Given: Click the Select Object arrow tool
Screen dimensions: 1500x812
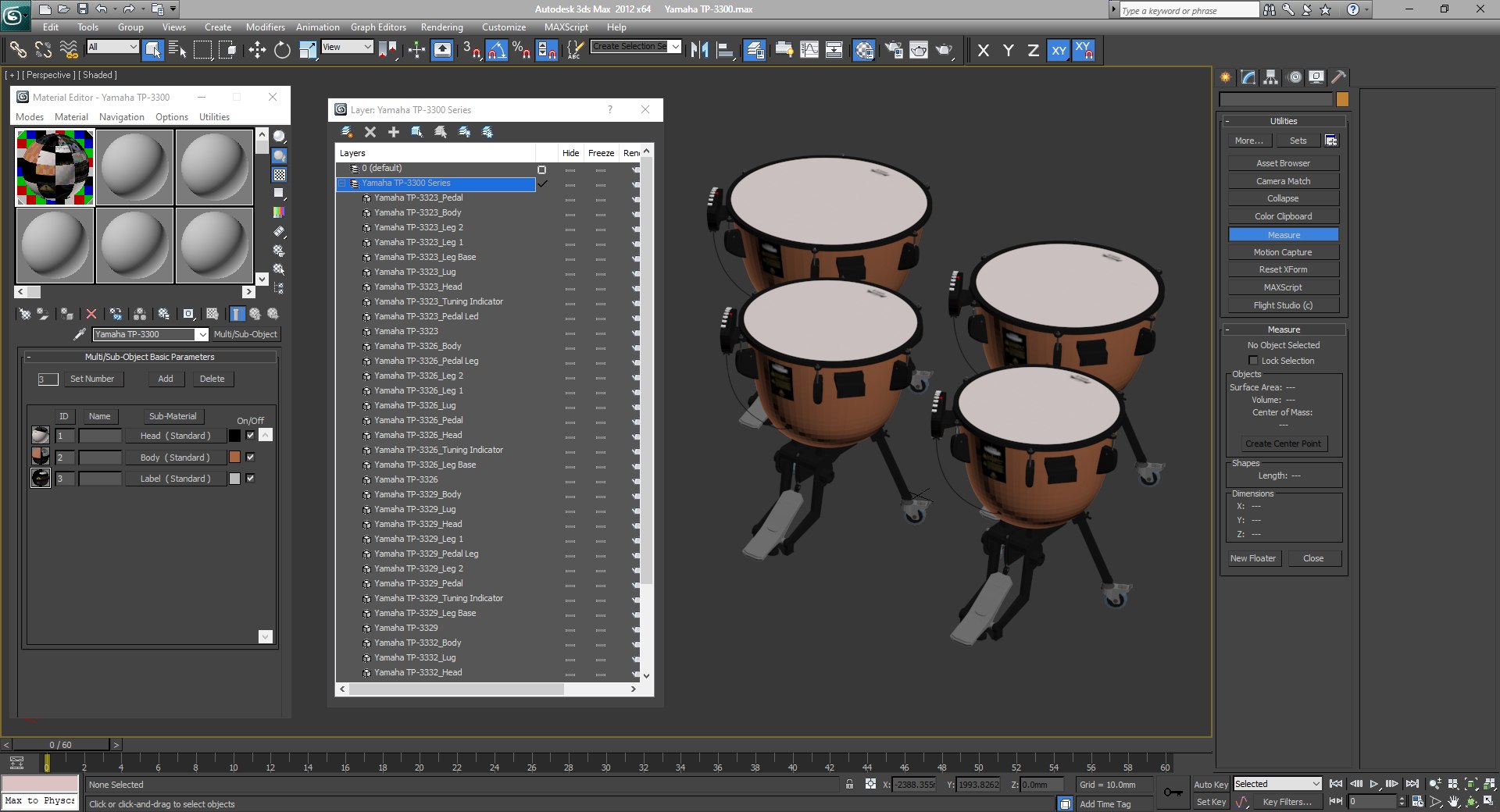Looking at the screenshot, I should (153, 51).
